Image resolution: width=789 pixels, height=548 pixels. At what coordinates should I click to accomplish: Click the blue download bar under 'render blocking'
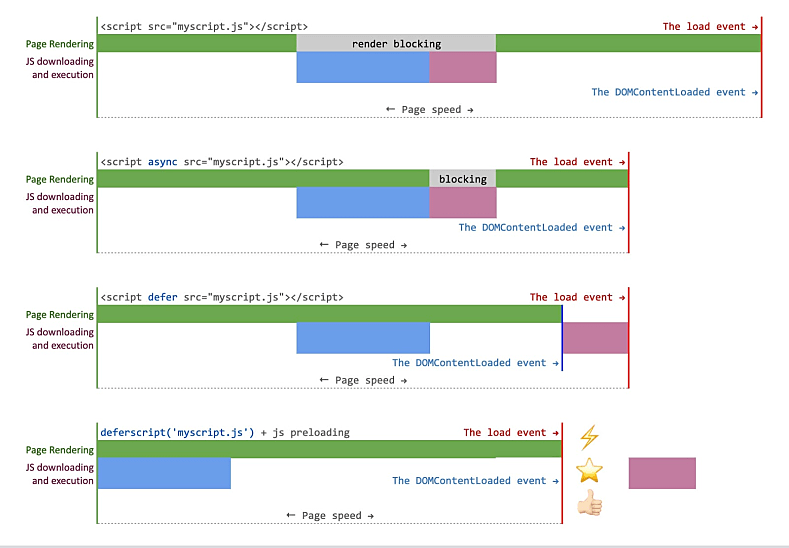tap(363, 67)
